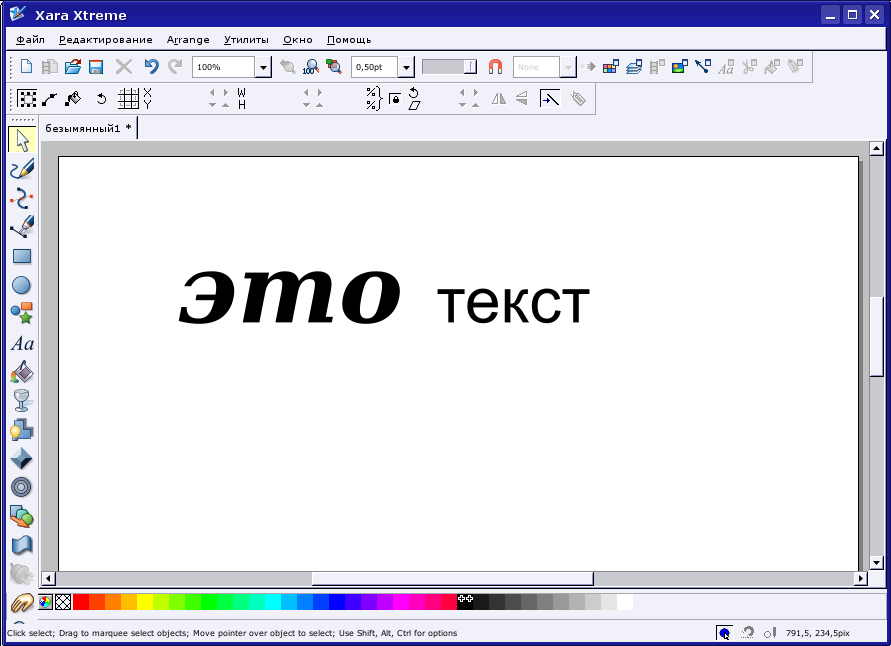Expand the 100% zoom dropdown
This screenshot has width=891, height=646.
pyautogui.click(x=263, y=67)
